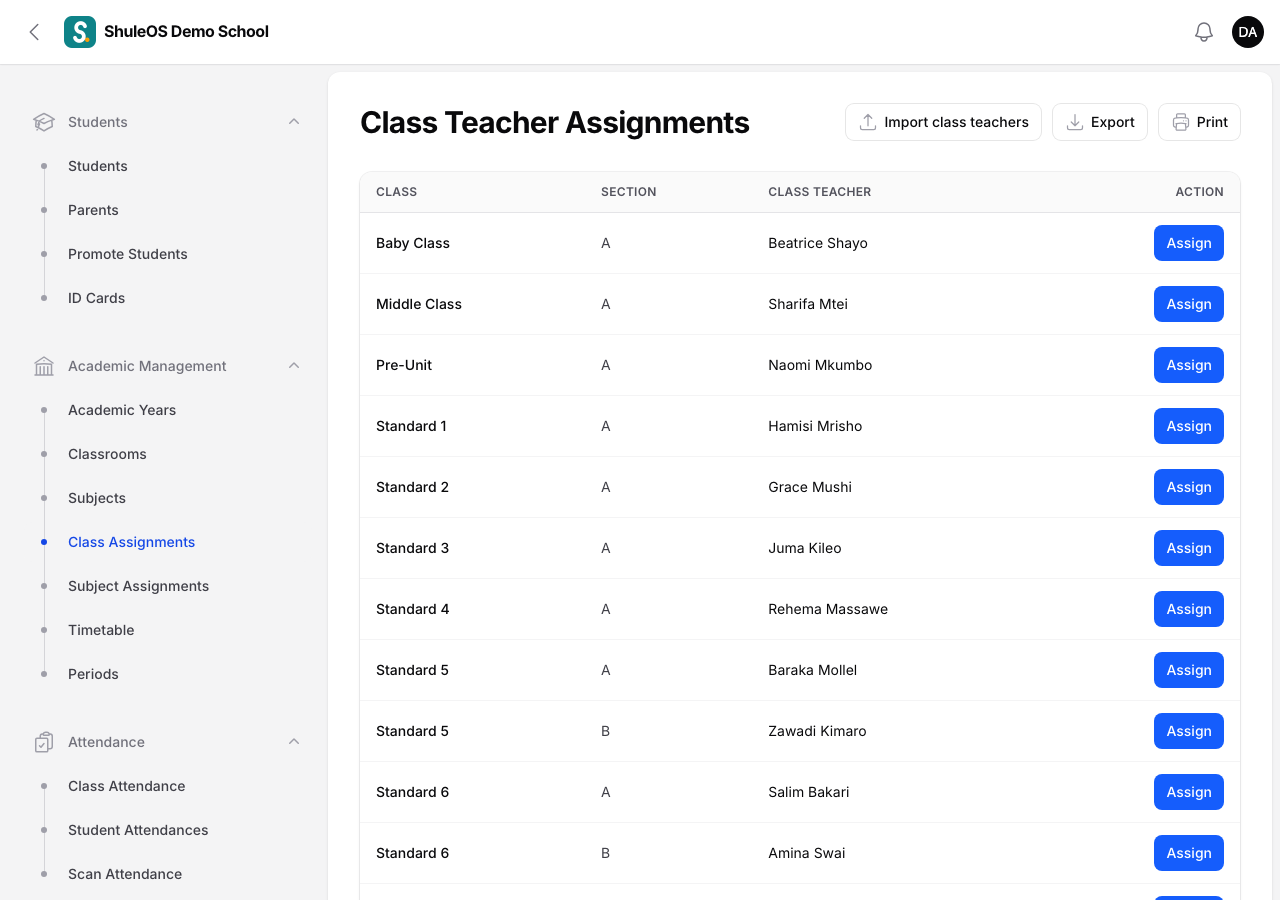Open Promote Students page
This screenshot has height=900, width=1280.
(x=128, y=254)
